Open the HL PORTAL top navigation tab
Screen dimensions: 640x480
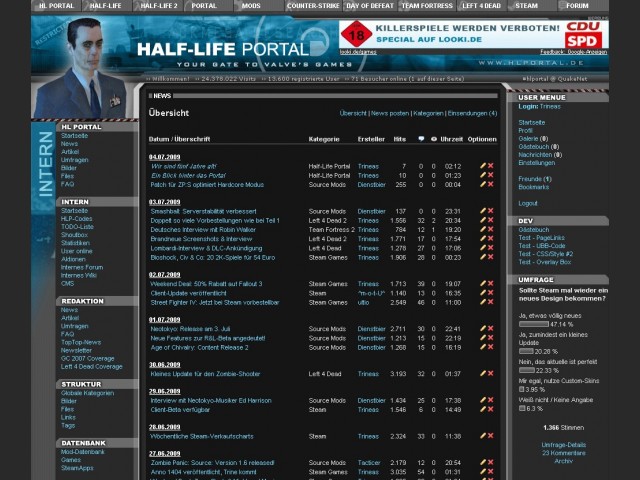tap(56, 6)
